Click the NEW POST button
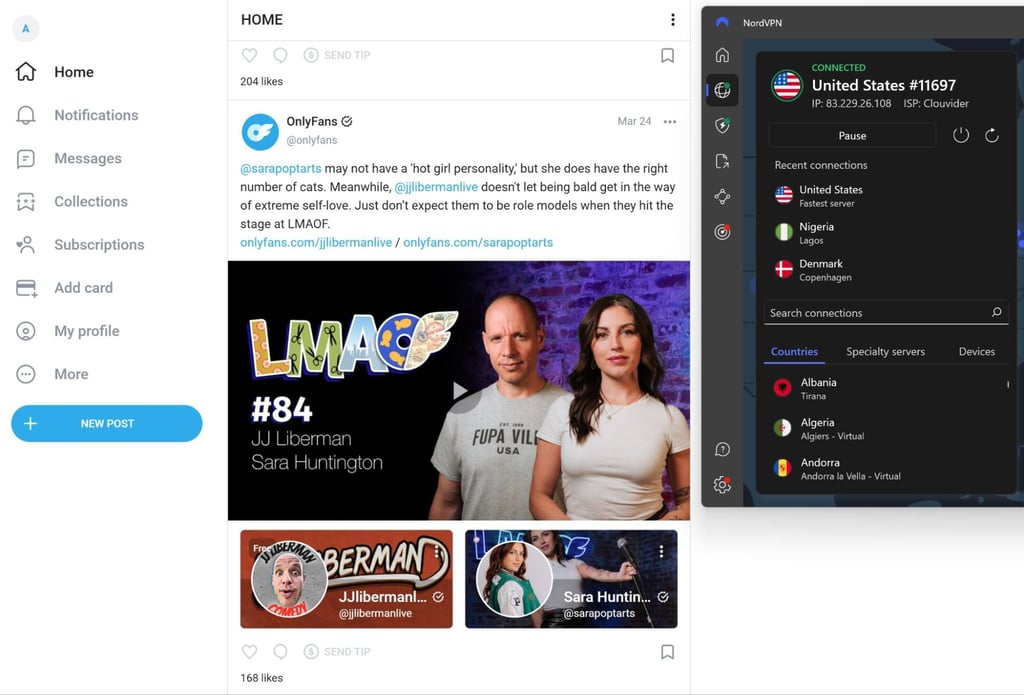The image size is (1024, 695). point(106,423)
